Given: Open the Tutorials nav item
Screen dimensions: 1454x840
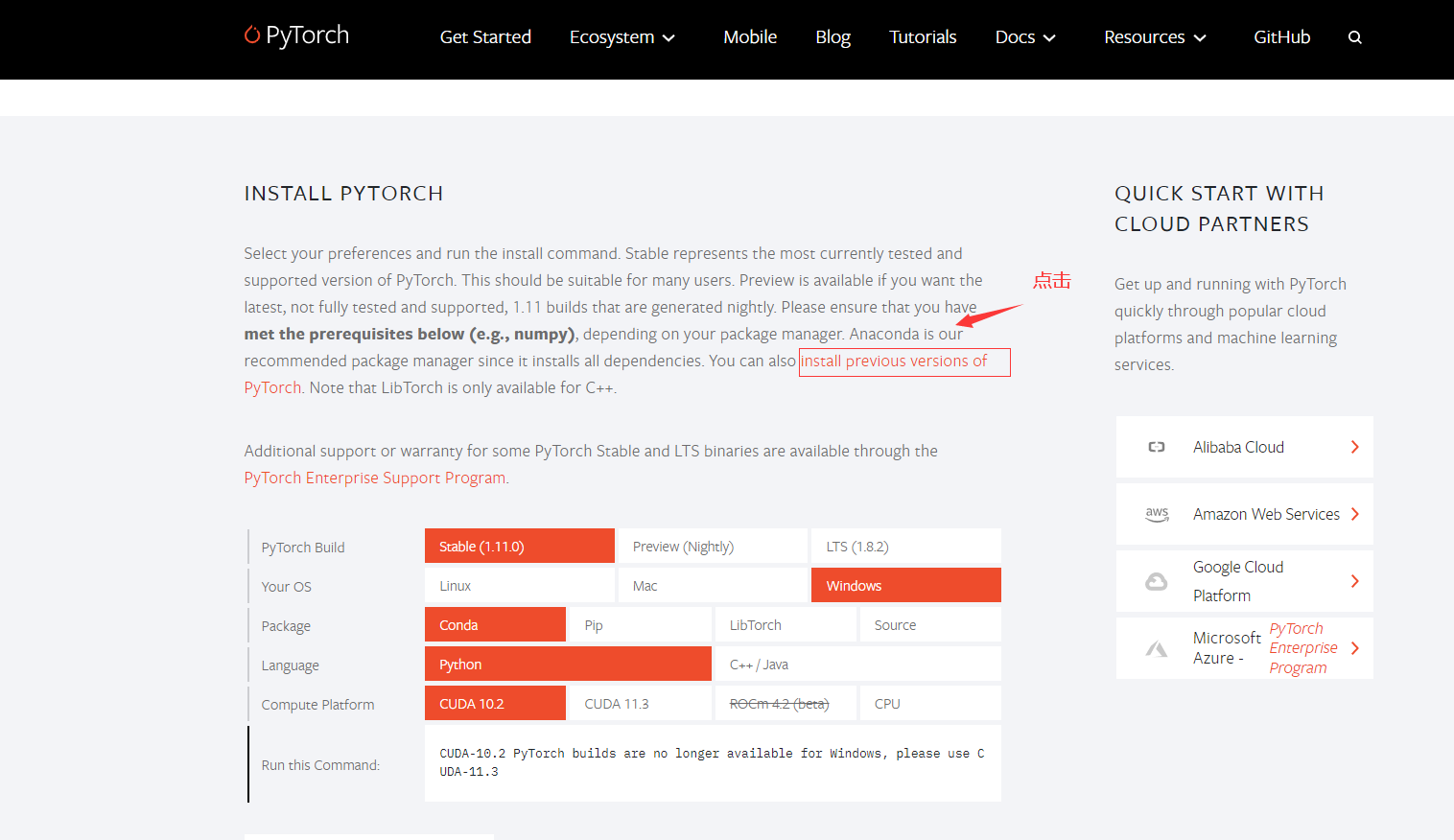Looking at the screenshot, I should point(923,37).
